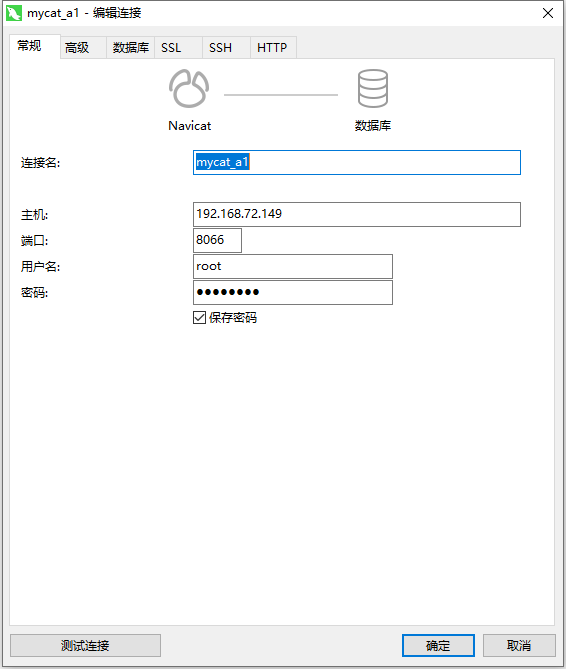Click the 数据库 caption under cylinder icon
Screen dimensions: 566x669
click(x=373, y=126)
